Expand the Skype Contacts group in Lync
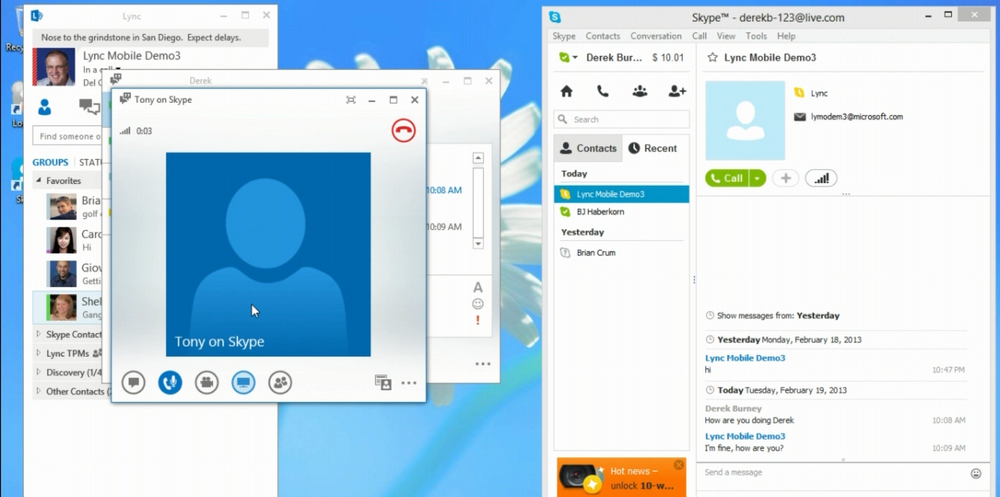 (x=38, y=334)
